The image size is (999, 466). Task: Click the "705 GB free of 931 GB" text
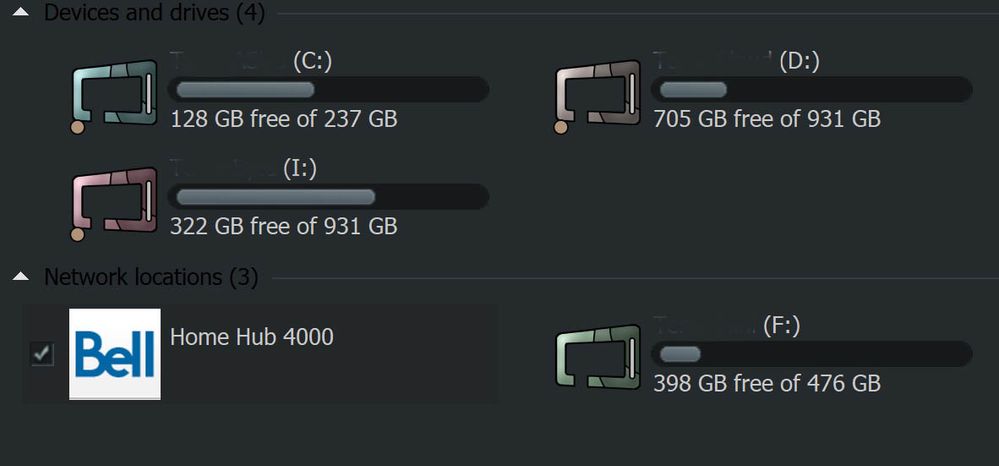pos(767,120)
